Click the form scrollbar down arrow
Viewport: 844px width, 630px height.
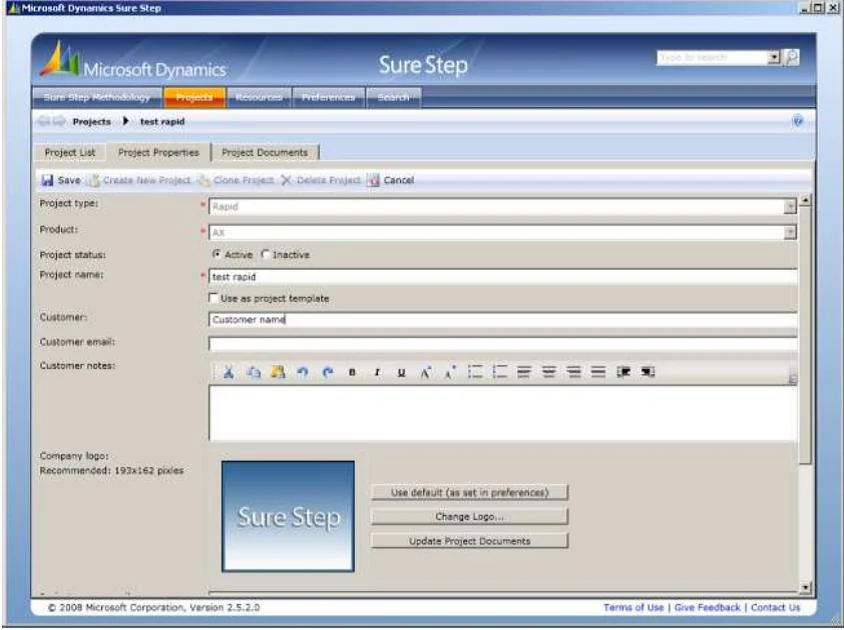click(x=805, y=587)
